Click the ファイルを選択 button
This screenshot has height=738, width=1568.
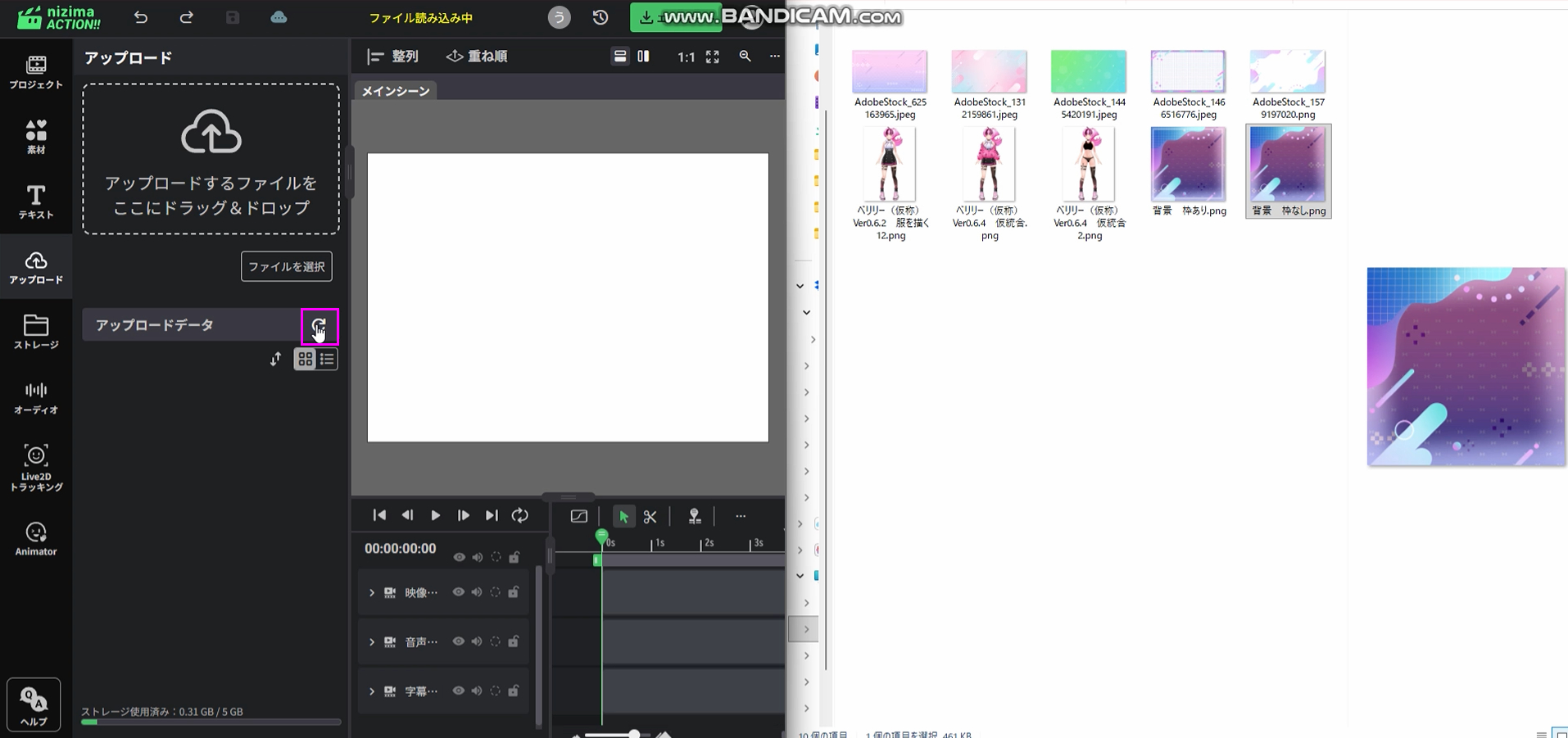pos(286,266)
